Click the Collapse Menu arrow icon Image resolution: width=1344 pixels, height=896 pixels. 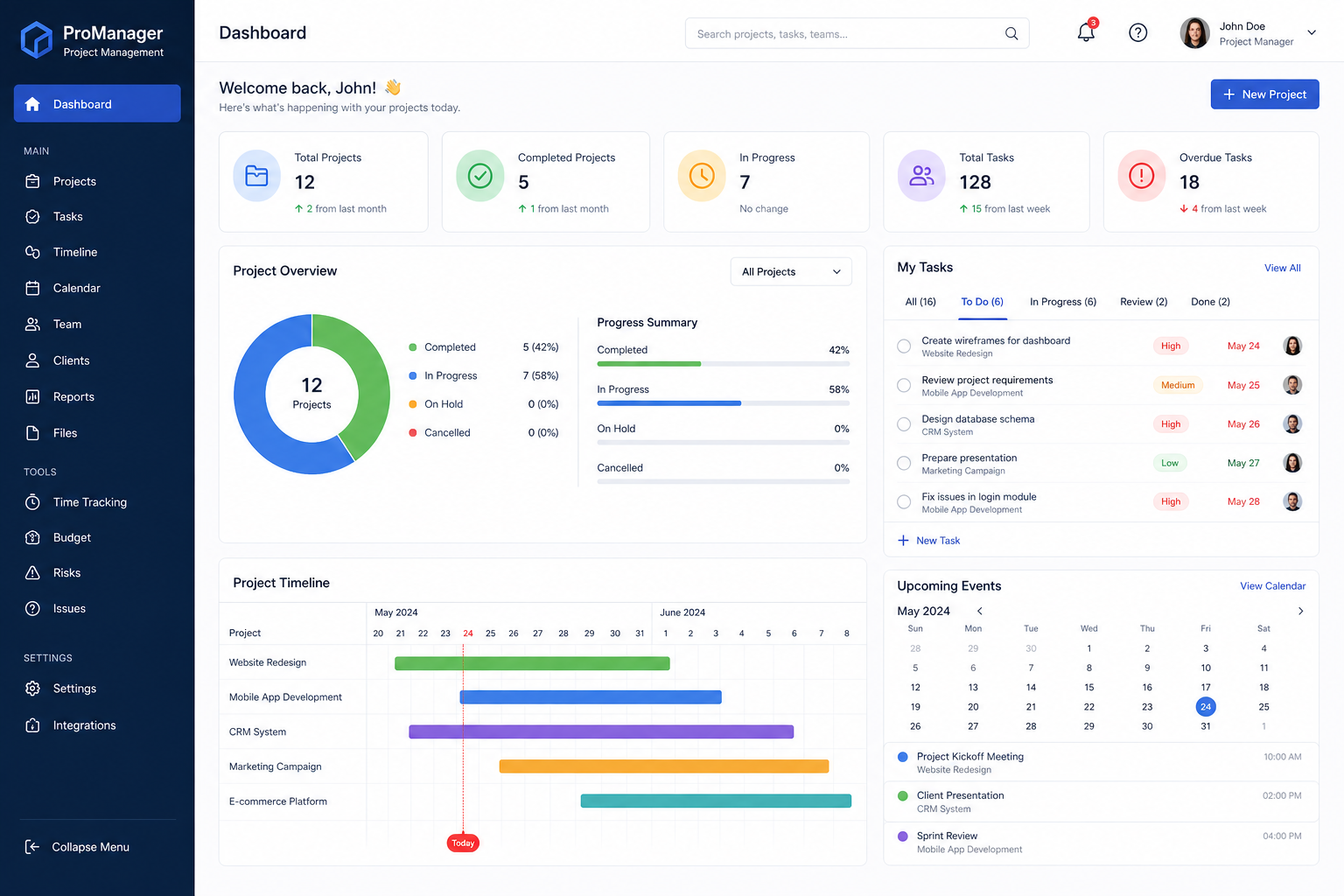click(32, 846)
